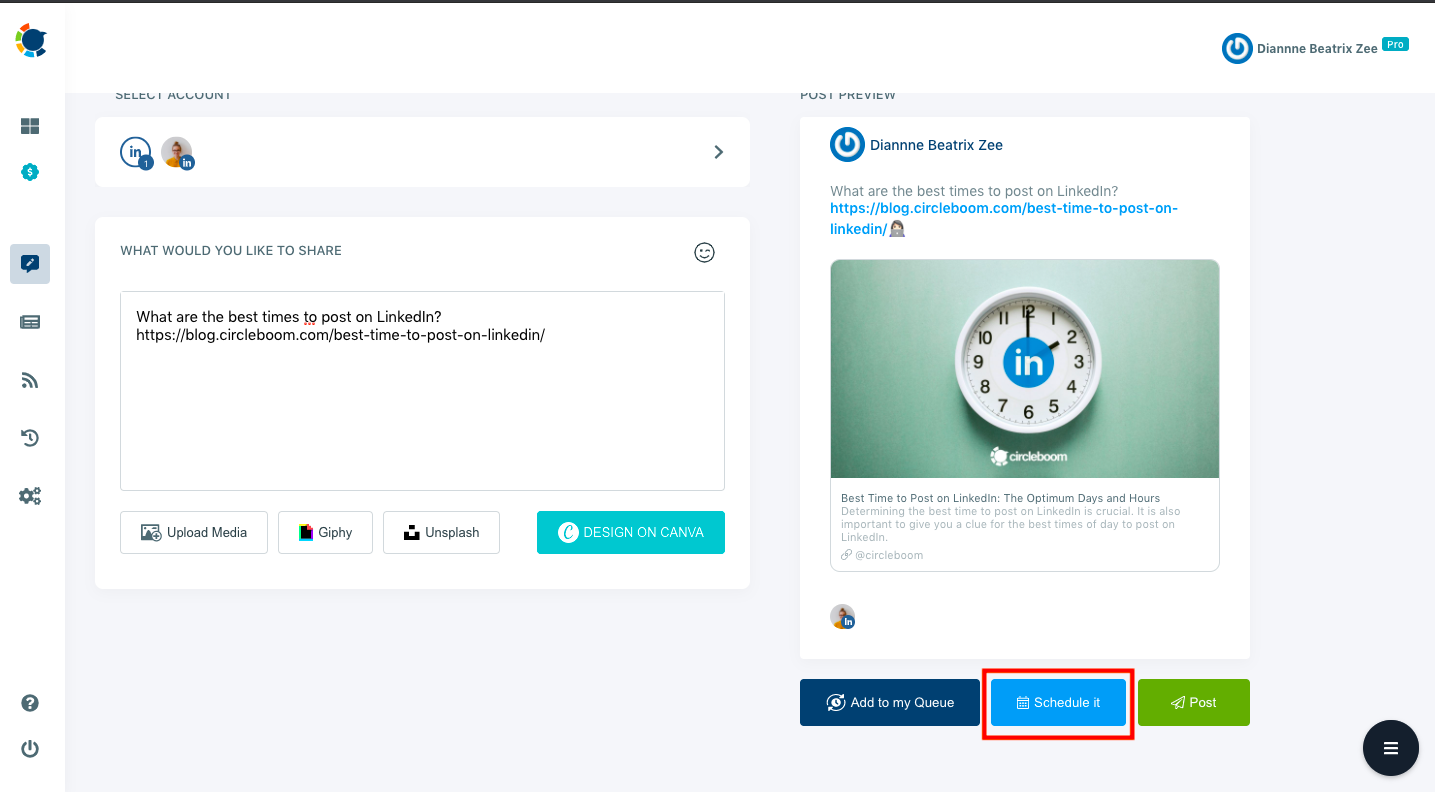This screenshot has height=792, width=1435.
Task: Click the Diannne Beatrix Zee name in preview
Action: point(937,145)
